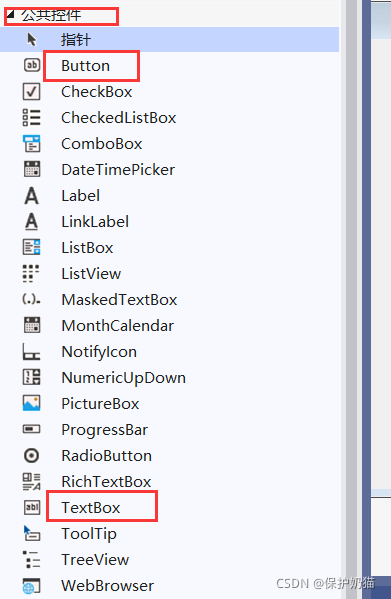Pick the CheckedListBox text entry

pos(119,118)
